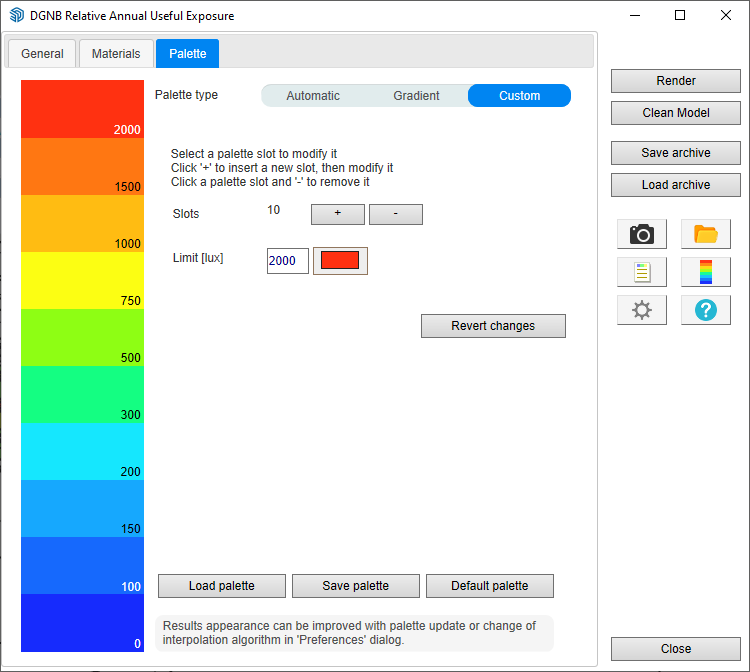The width and height of the screenshot is (750, 672).
Task: Click Save archive button
Action: (x=676, y=153)
